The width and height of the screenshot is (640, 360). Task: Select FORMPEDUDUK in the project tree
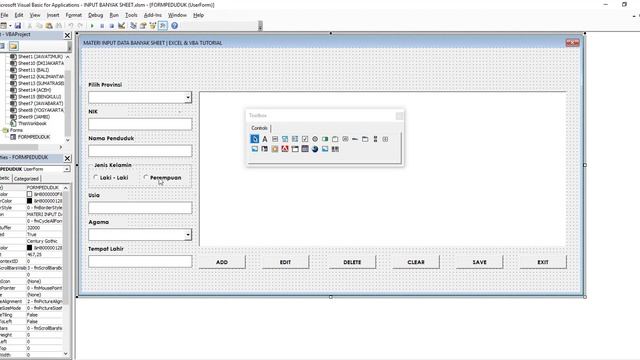point(33,137)
